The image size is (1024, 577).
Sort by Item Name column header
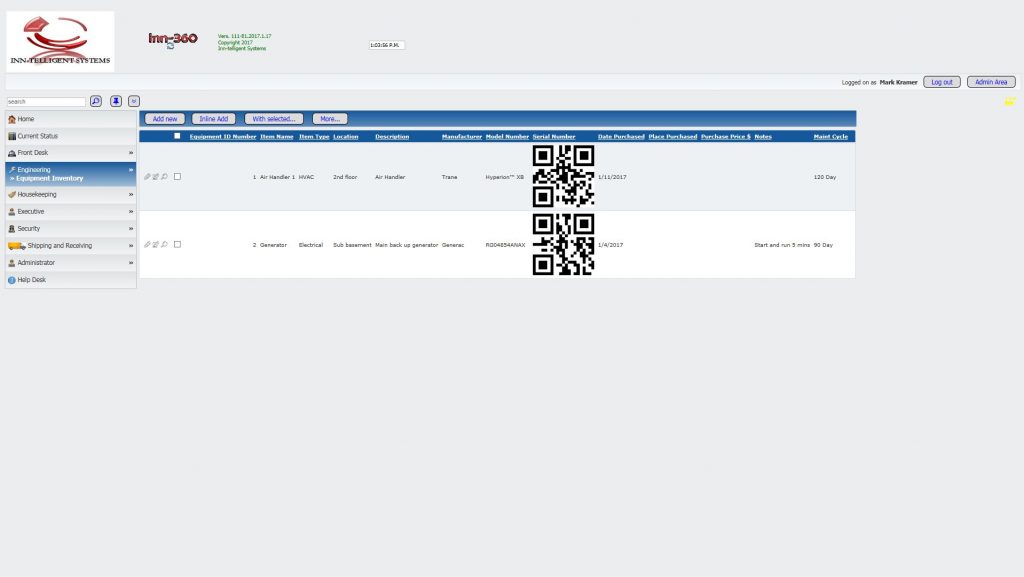coord(277,136)
